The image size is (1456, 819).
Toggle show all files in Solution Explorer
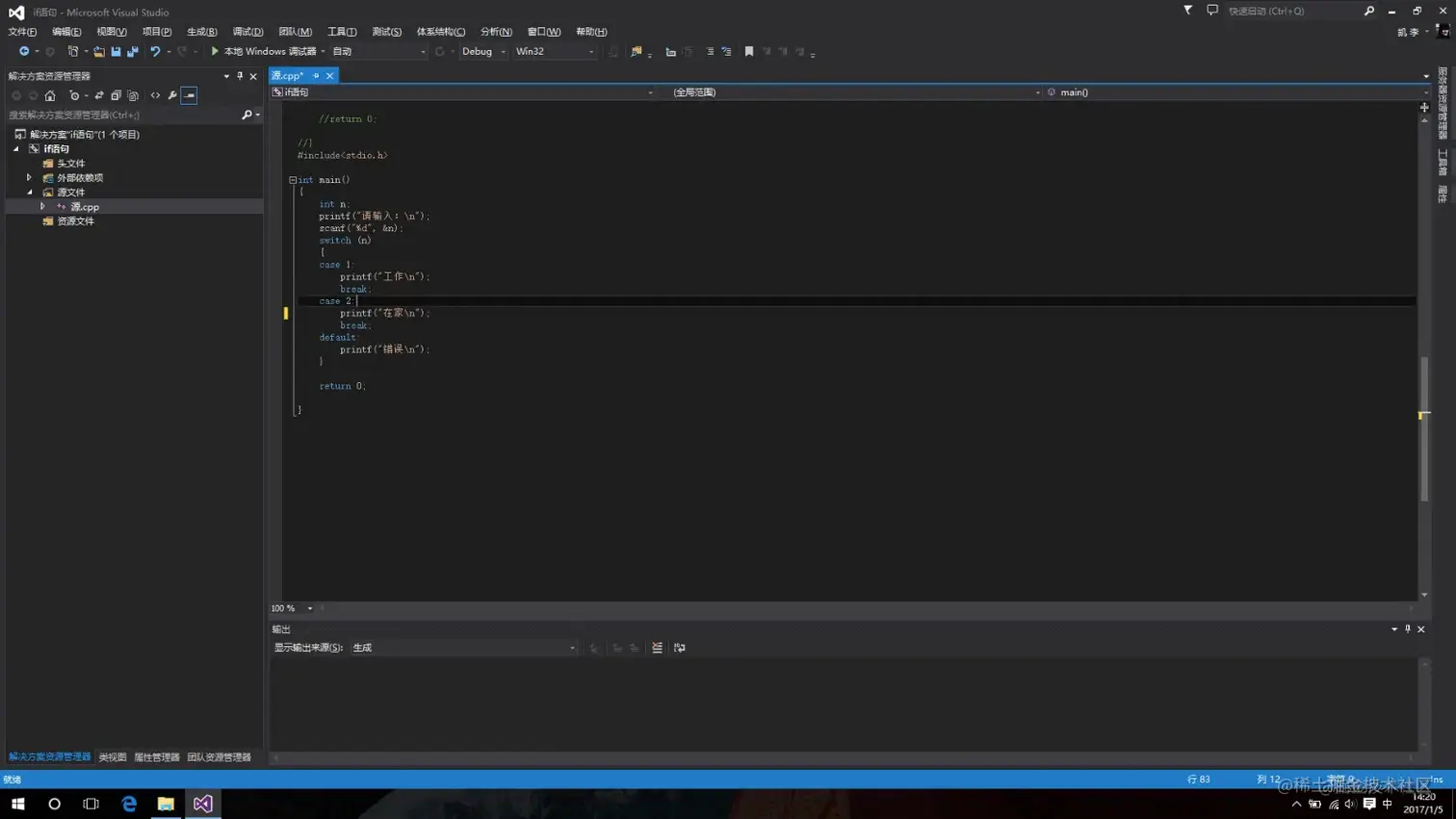click(x=133, y=95)
